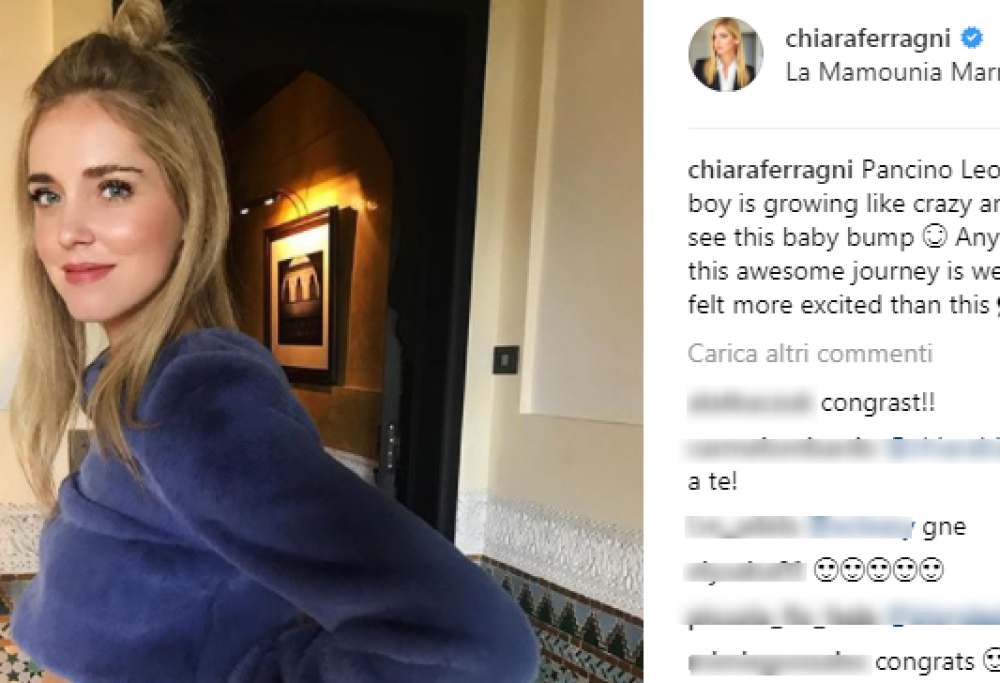The height and width of the screenshot is (683, 1000).
Task: Open the chiaraferragni profile avatar
Action: pos(726,54)
